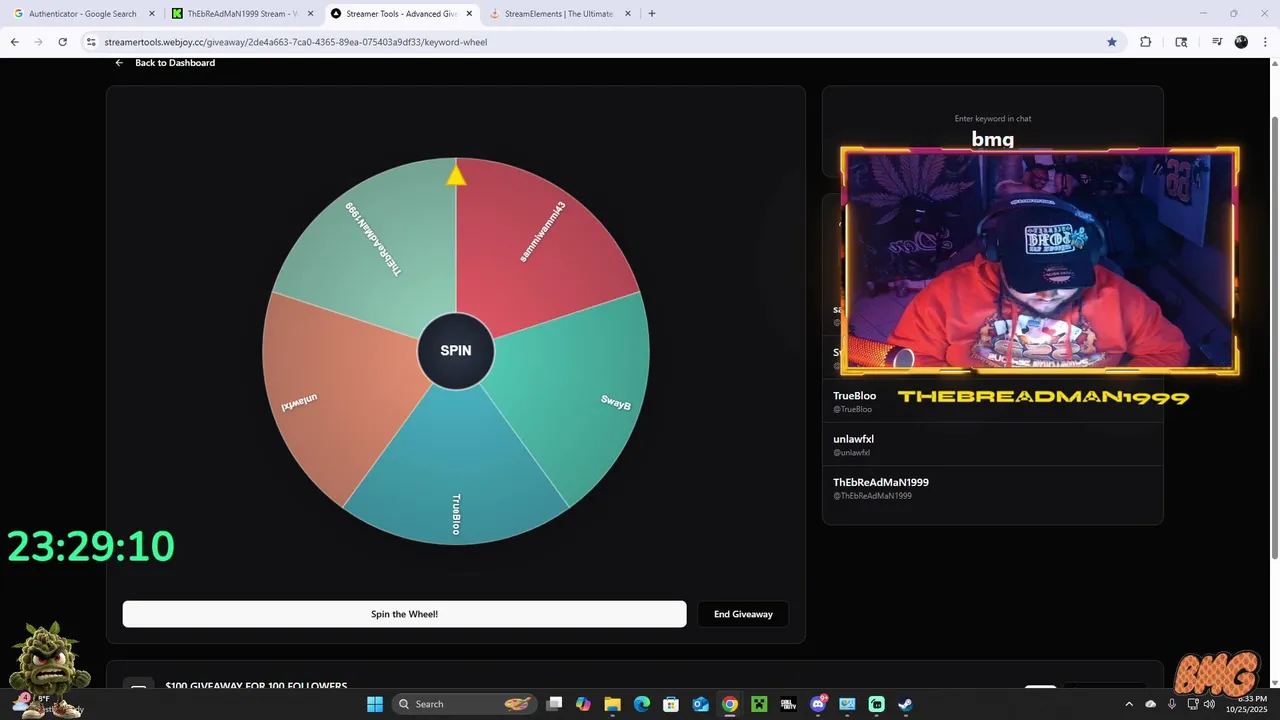Open the Chrome three-dot menu

click(x=1265, y=42)
